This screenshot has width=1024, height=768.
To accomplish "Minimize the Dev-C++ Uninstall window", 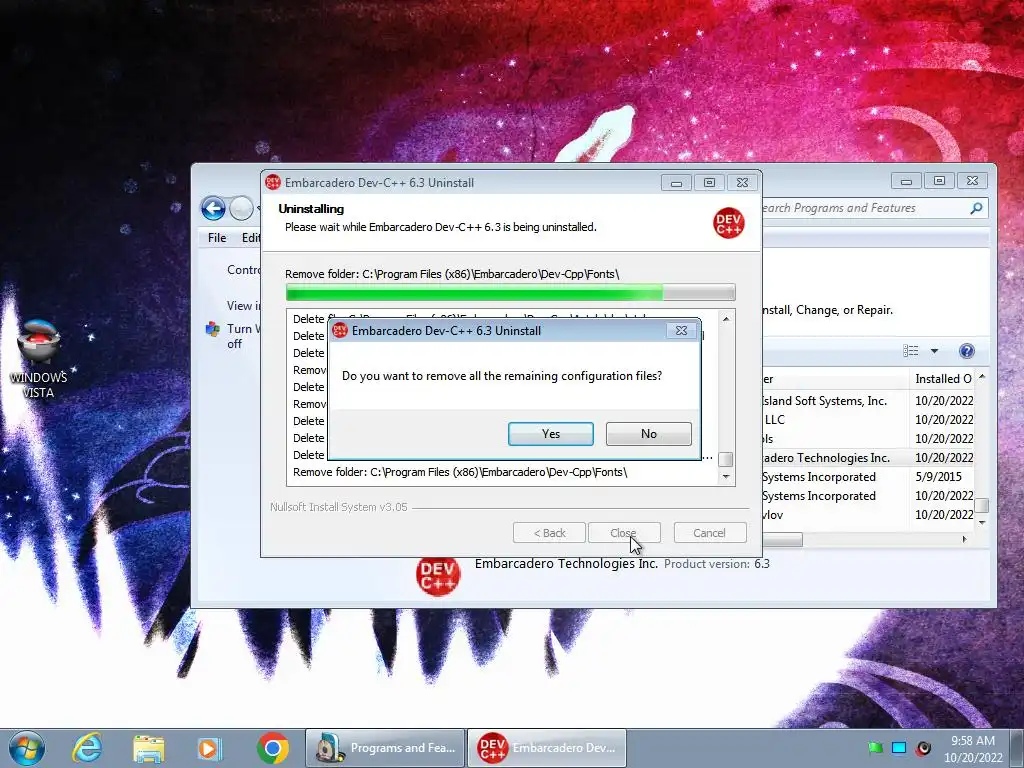I will (676, 183).
